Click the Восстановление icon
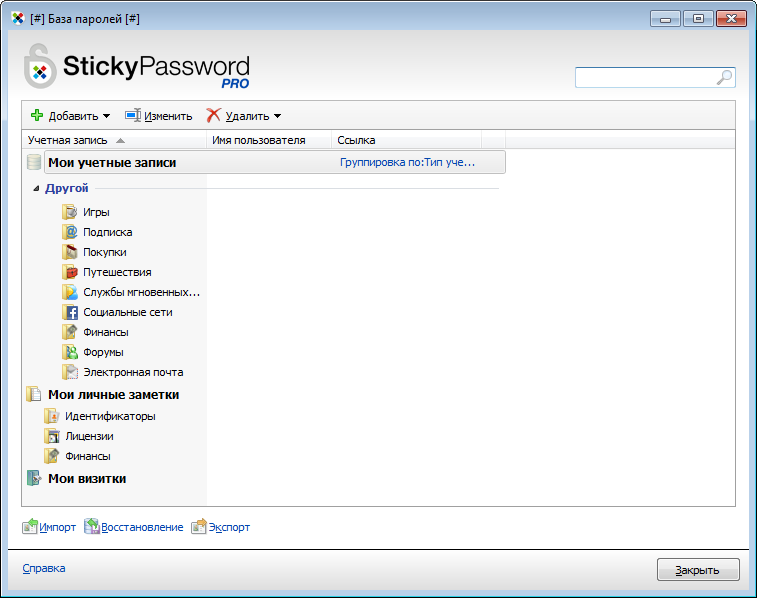757x598 pixels. pos(92,527)
